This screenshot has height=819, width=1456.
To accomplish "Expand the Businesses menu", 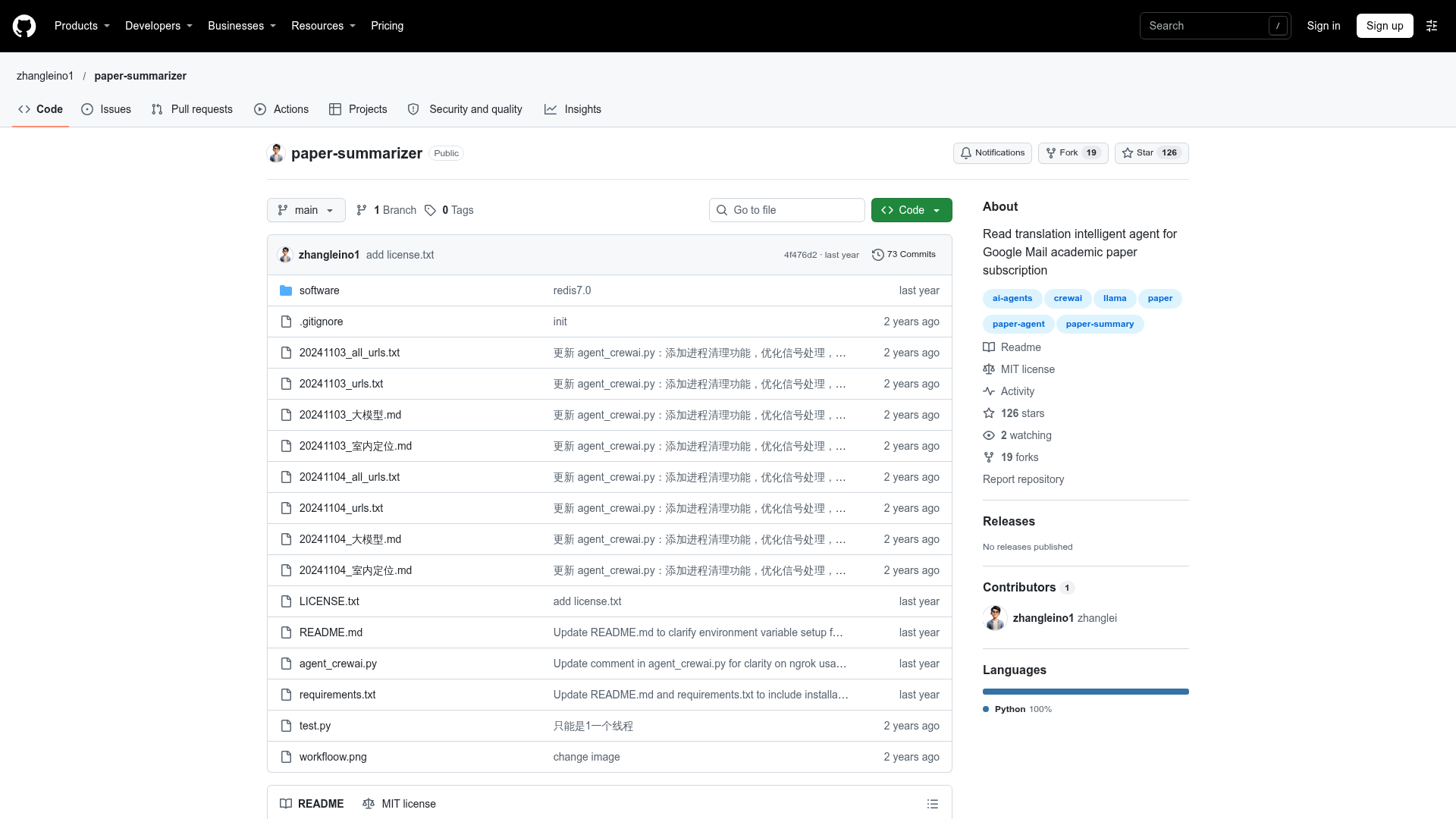I will click(242, 26).
